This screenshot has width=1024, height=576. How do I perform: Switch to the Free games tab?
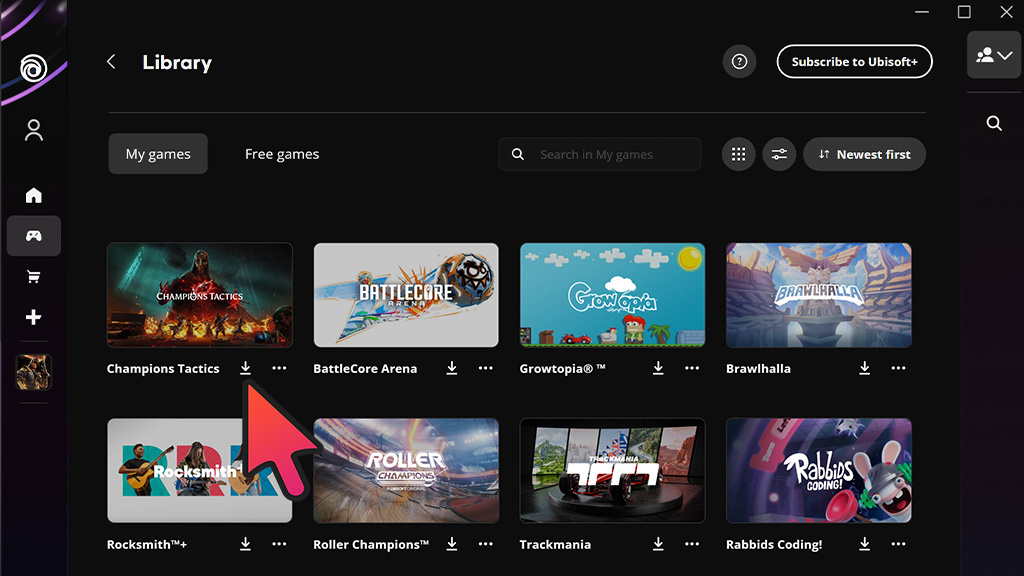pyautogui.click(x=282, y=154)
